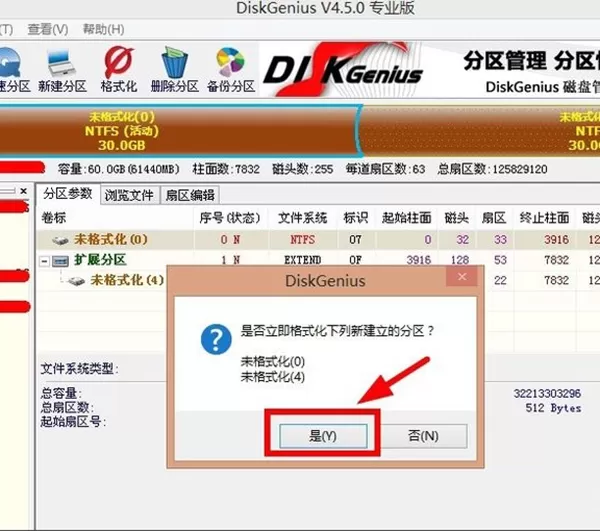This screenshot has width=600, height=531.
Task: Click the 标识 column header
Action: [x=355, y=218]
